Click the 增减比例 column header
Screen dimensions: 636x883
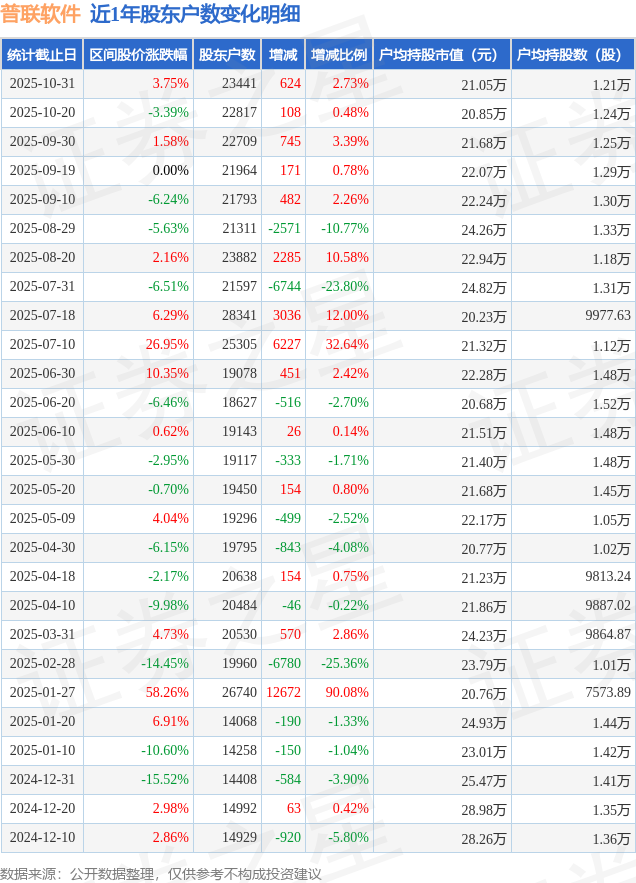coord(338,55)
